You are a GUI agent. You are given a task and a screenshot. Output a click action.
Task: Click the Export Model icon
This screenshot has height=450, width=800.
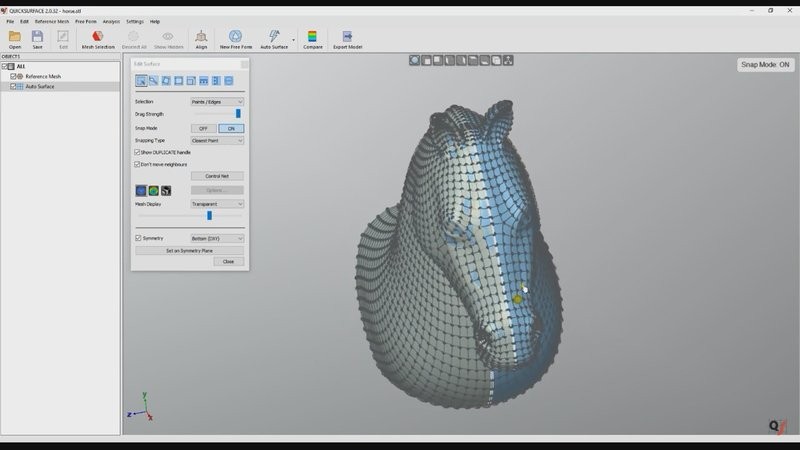(x=347, y=38)
